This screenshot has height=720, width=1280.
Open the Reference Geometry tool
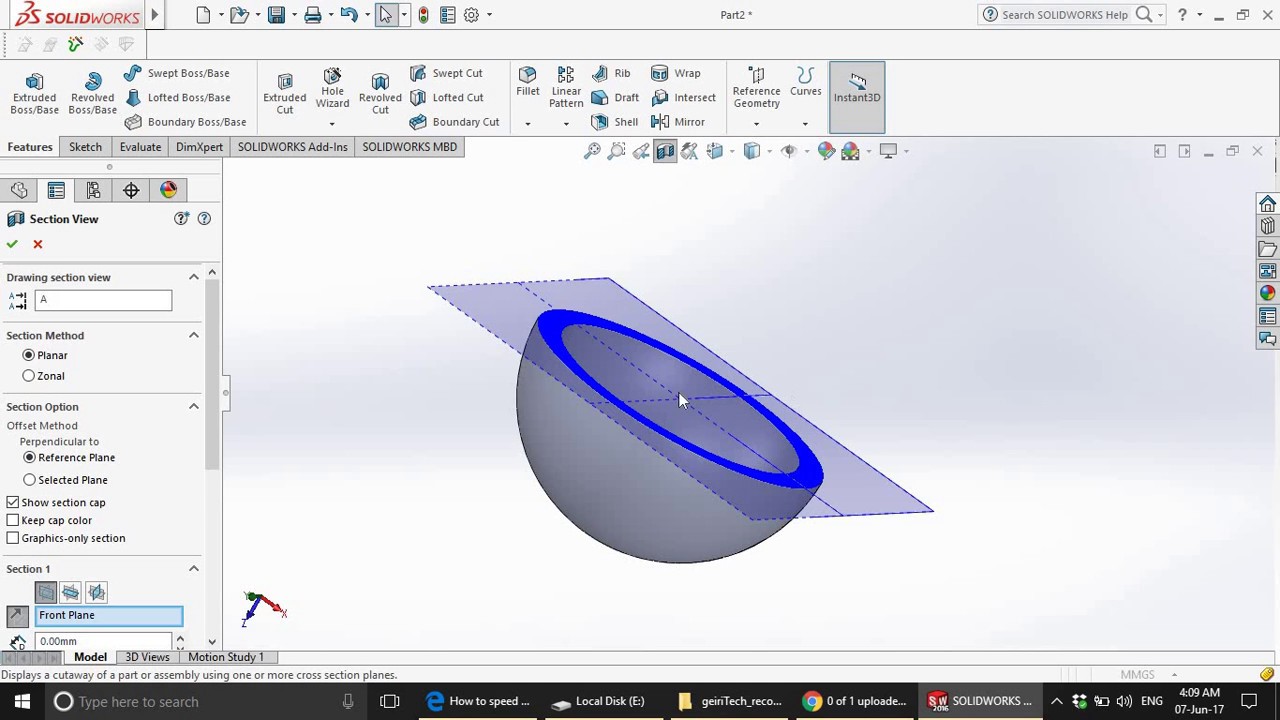point(756,88)
